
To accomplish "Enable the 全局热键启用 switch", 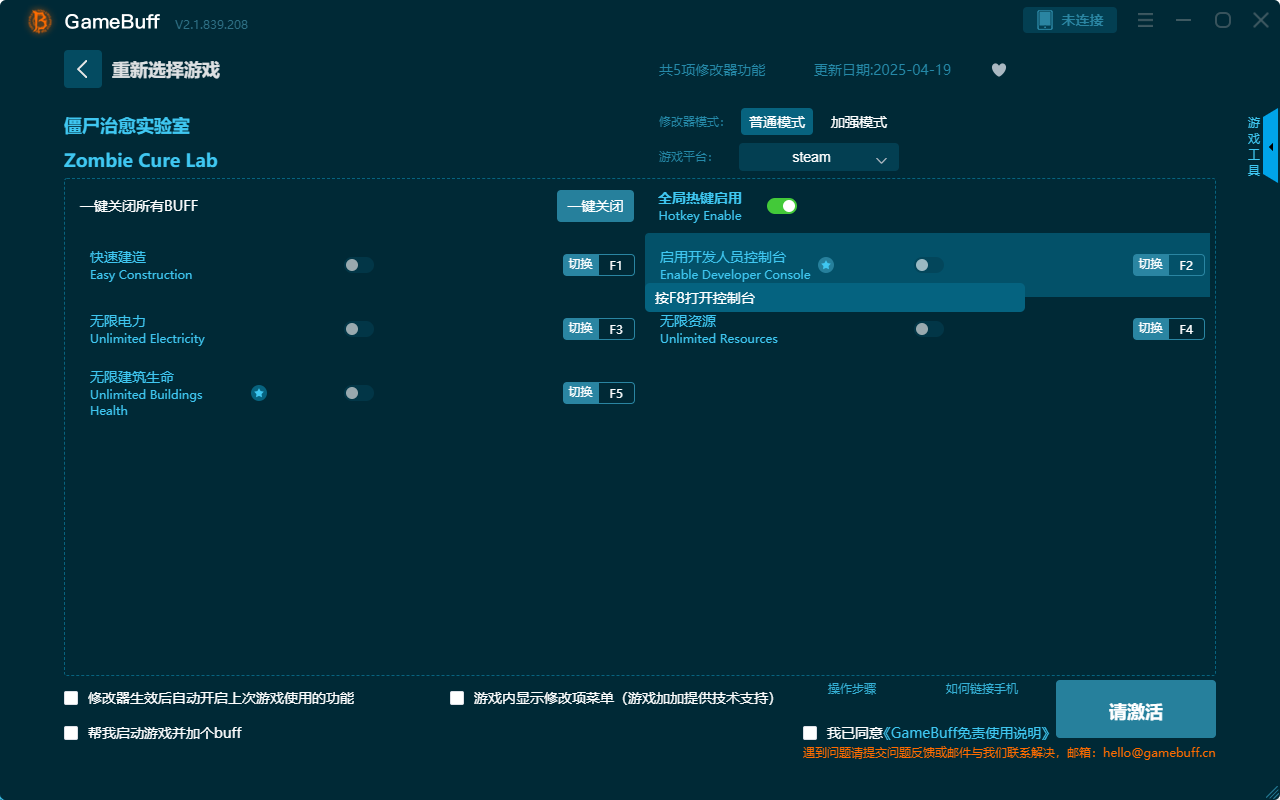I will (x=782, y=205).
